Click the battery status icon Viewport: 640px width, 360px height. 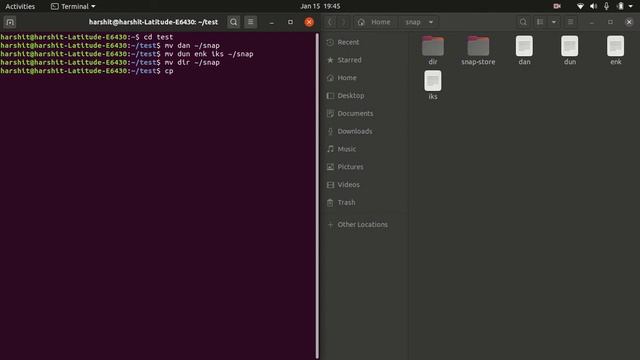(620, 6)
